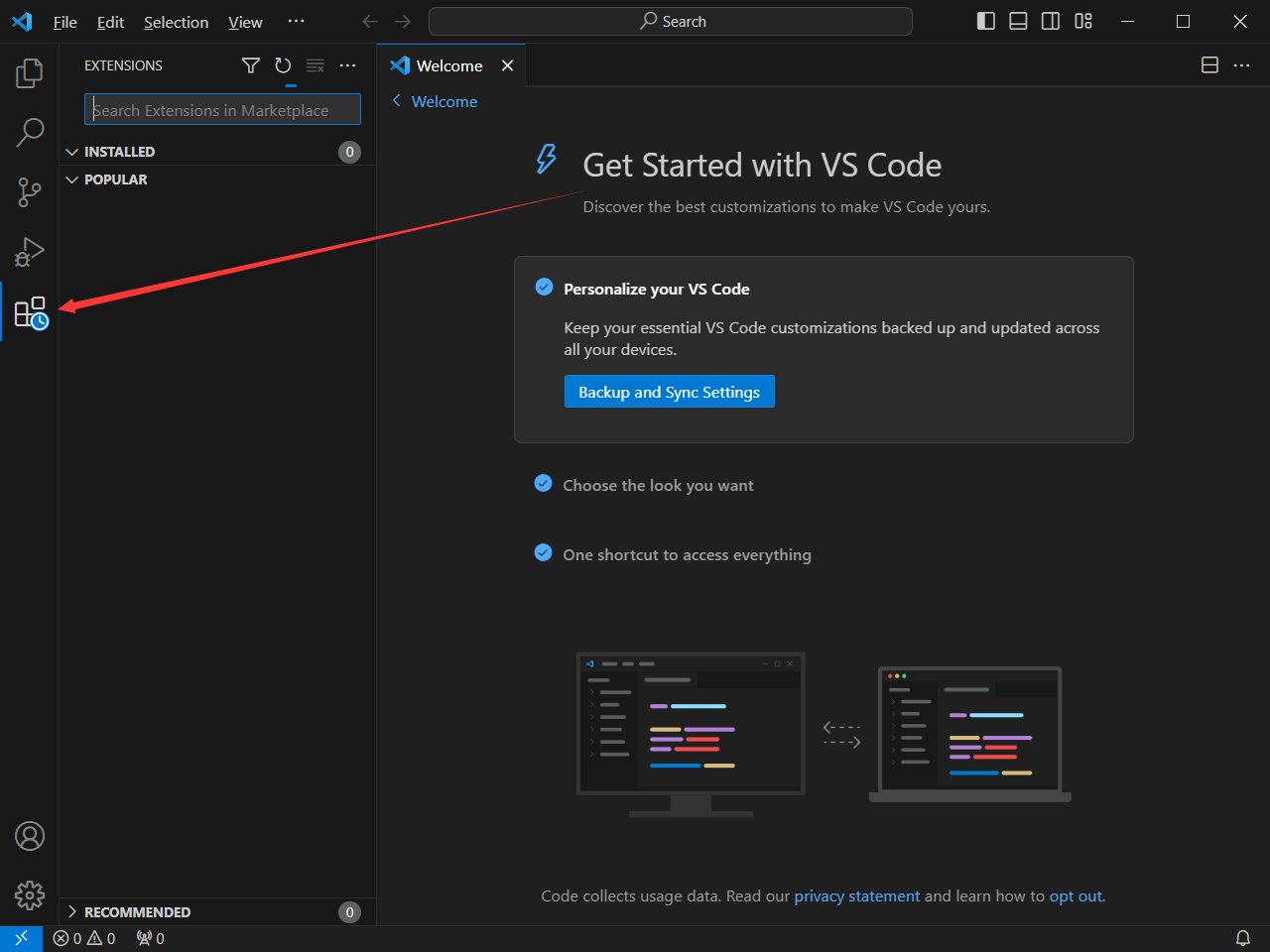Open notifications bell in status bar

[1242, 938]
